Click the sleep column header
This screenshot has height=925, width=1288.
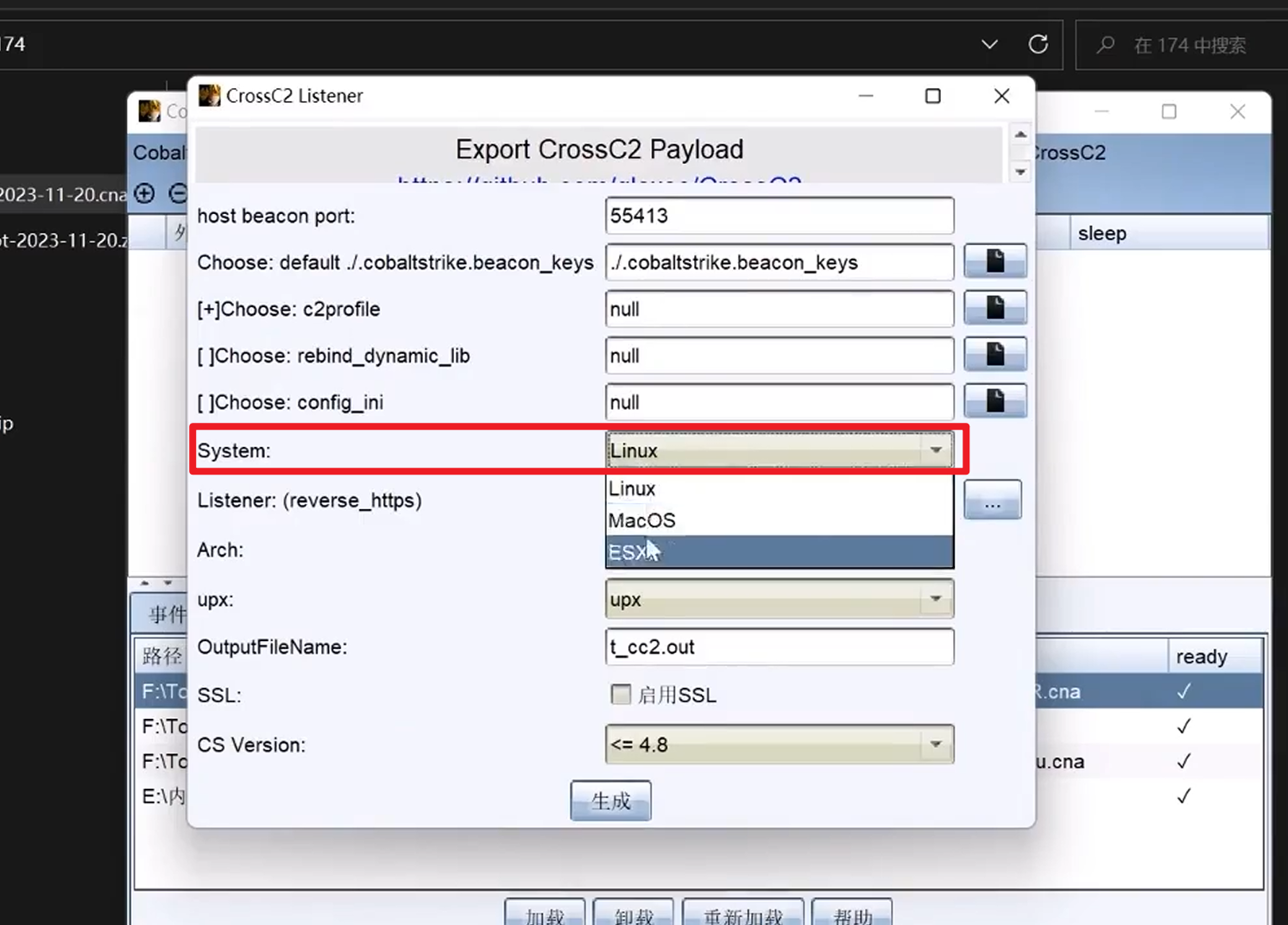[x=1169, y=233]
